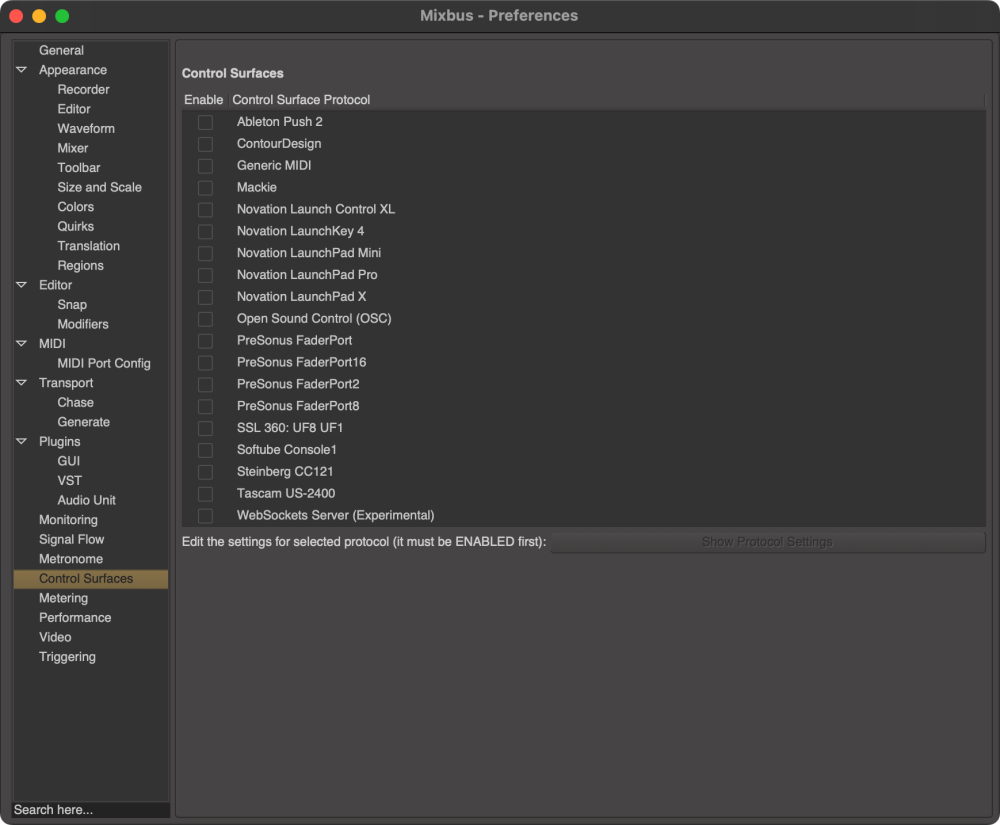Open the Video preferences page
1000x825 pixels.
pos(55,637)
